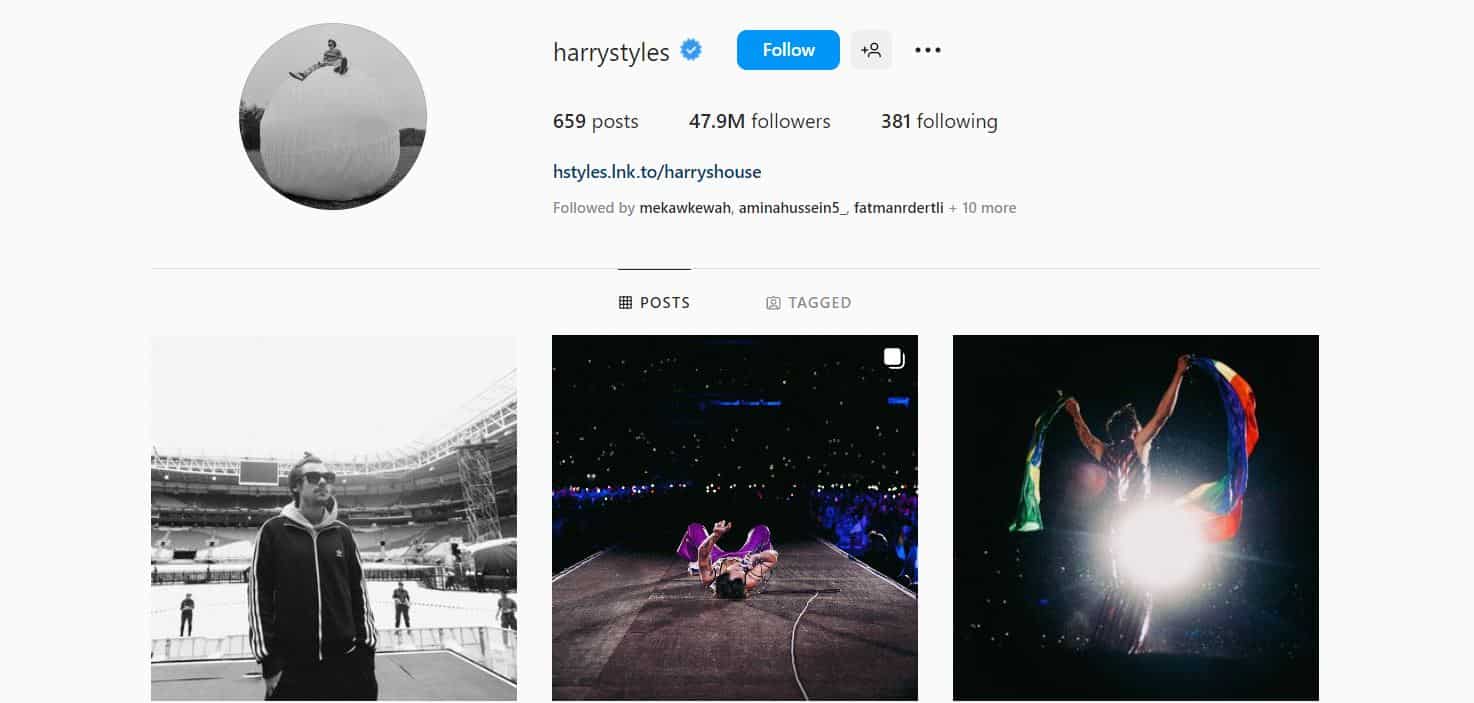This screenshot has width=1474, height=703.
Task: Open the hstyles.lnk.to/harryshouse link
Action: pyautogui.click(x=657, y=172)
